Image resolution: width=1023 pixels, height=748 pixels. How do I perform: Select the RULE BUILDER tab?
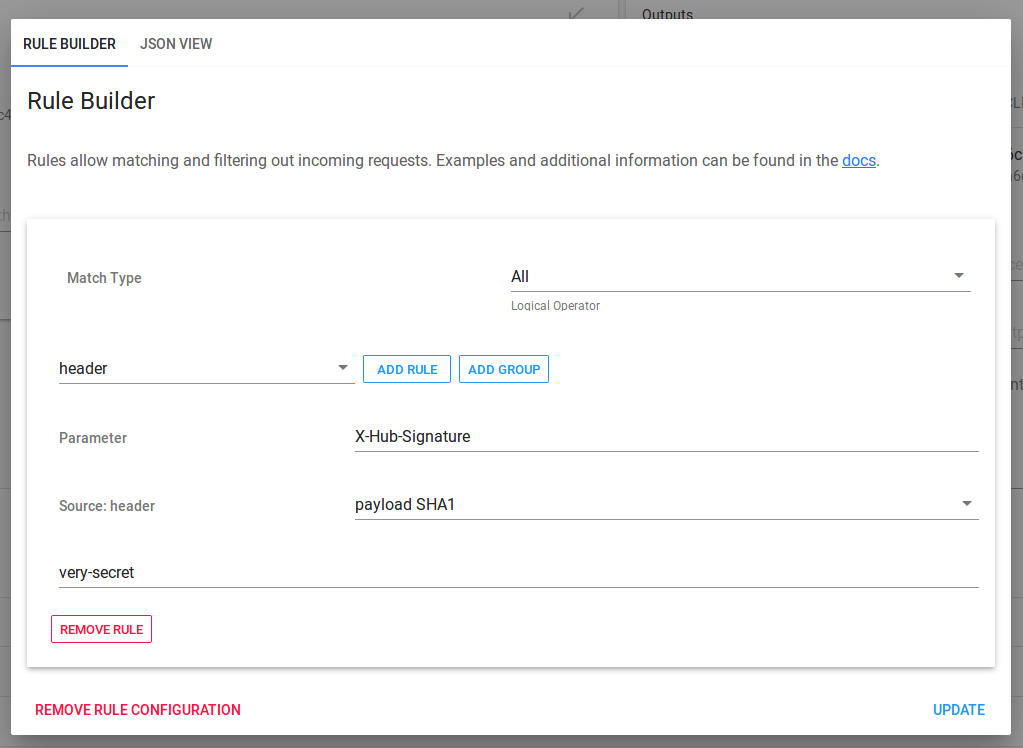[x=69, y=44]
